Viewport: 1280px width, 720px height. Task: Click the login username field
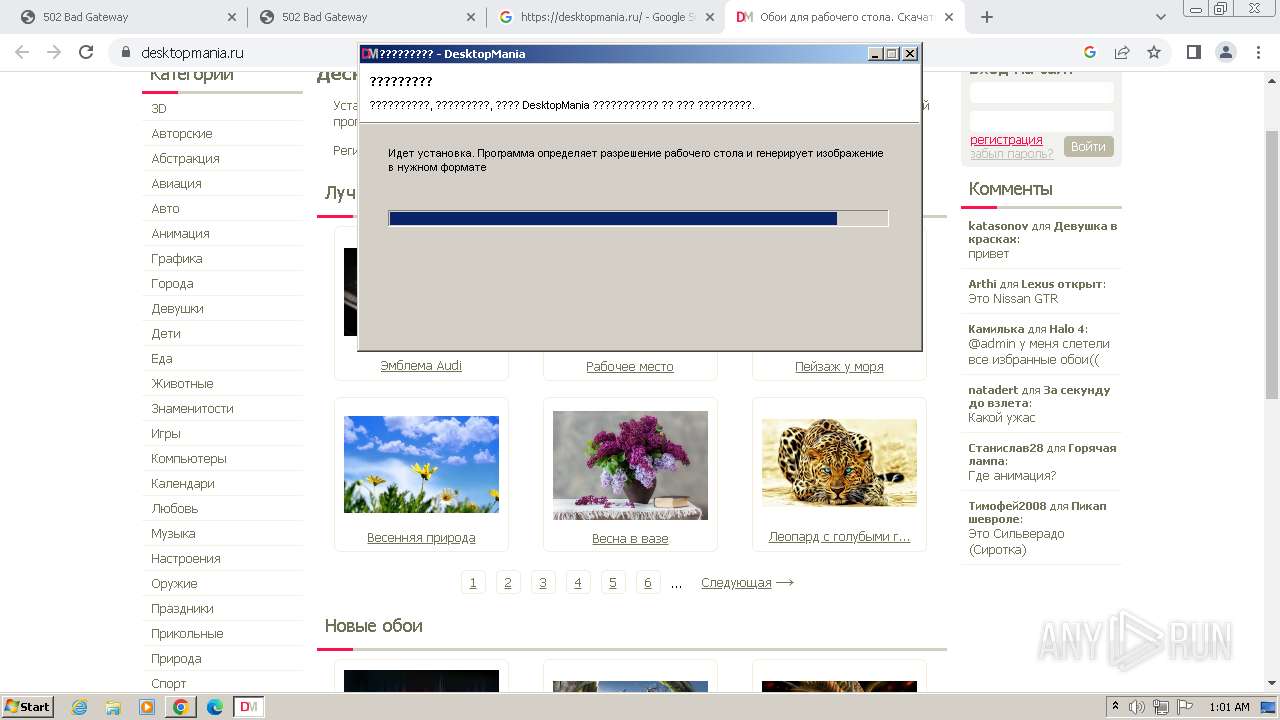[x=1041, y=93]
